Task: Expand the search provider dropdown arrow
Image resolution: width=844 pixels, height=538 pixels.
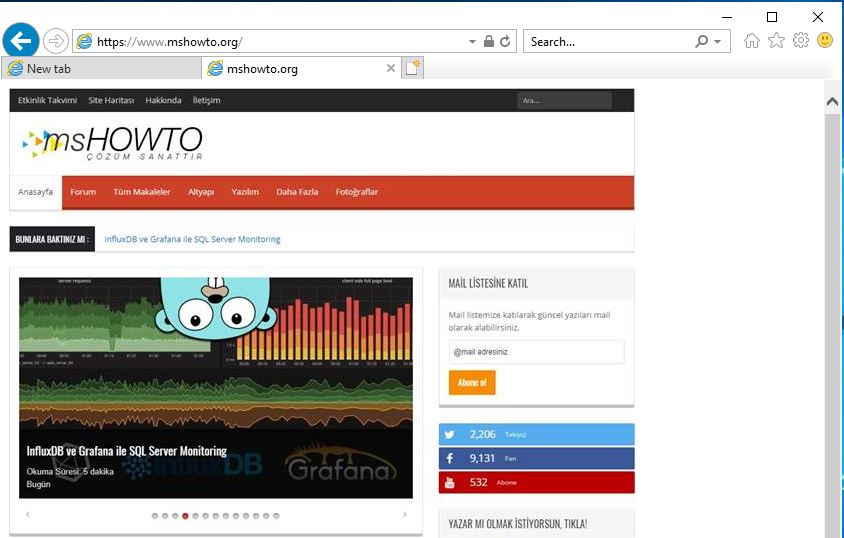Action: pyautogui.click(x=718, y=41)
